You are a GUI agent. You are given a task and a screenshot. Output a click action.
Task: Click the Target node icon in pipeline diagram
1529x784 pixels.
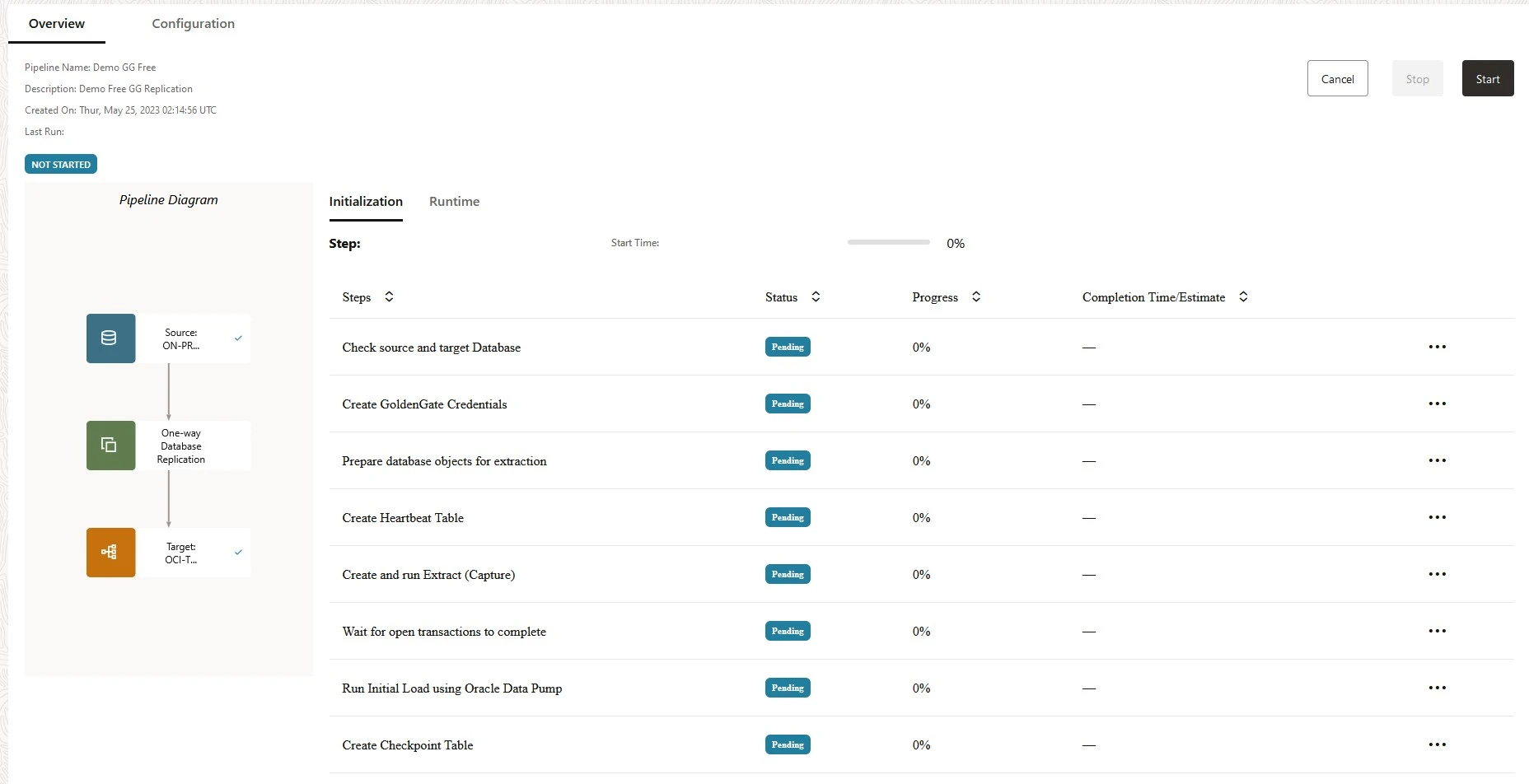click(x=110, y=553)
